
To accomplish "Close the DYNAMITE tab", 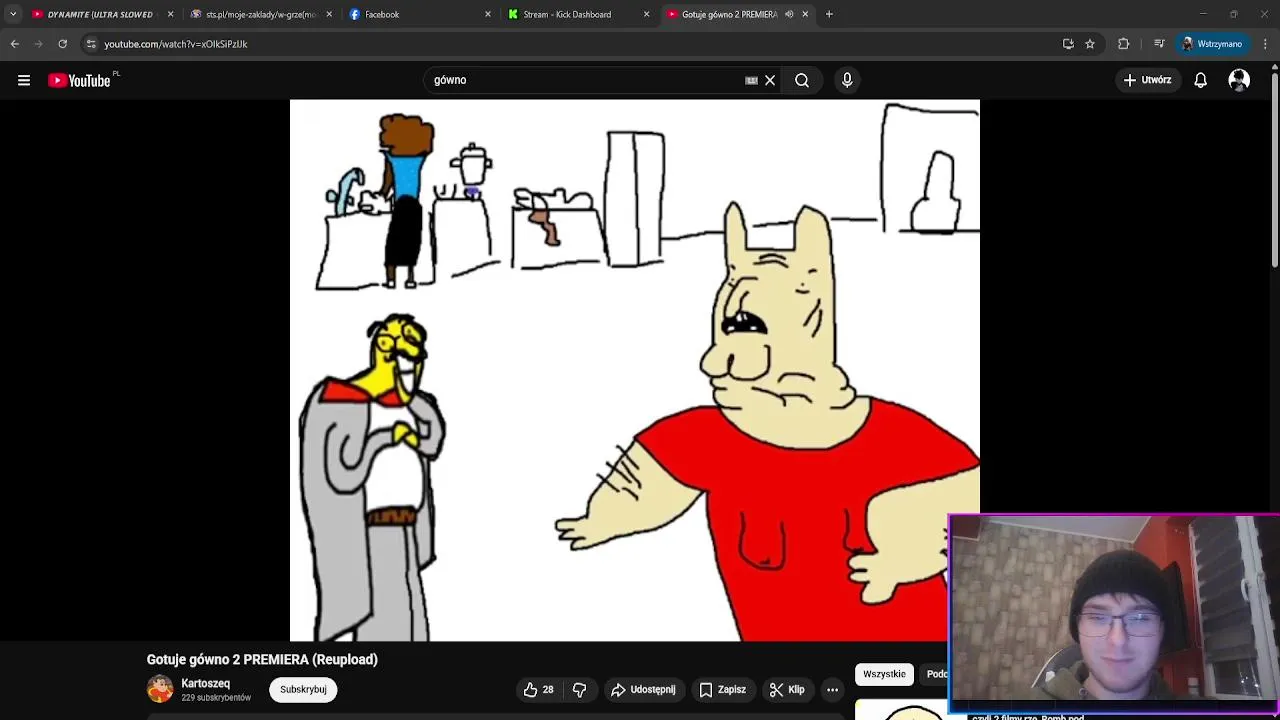I will coord(170,14).
